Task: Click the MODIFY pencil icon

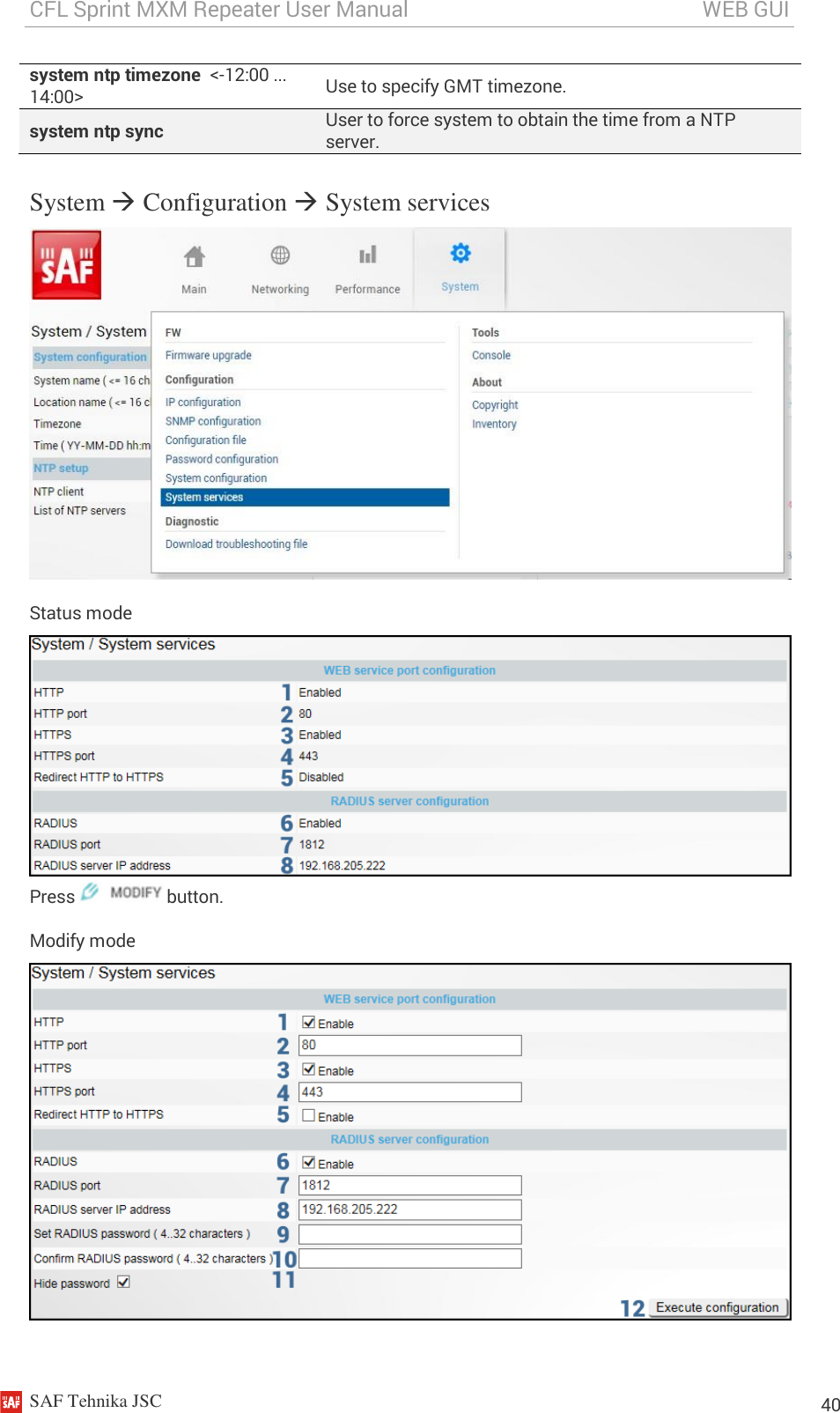Action: (x=90, y=892)
